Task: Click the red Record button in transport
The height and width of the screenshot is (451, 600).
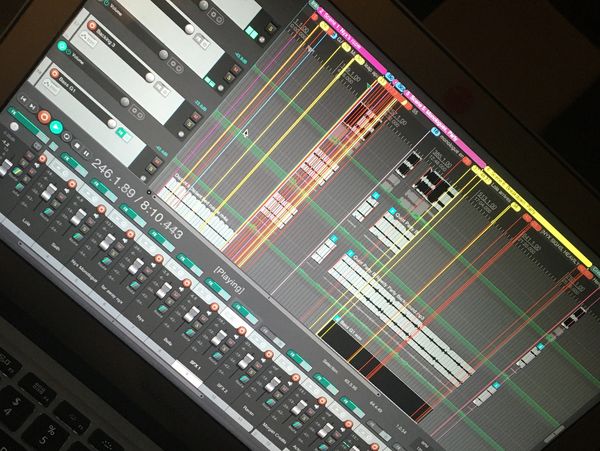Action: pos(44,118)
